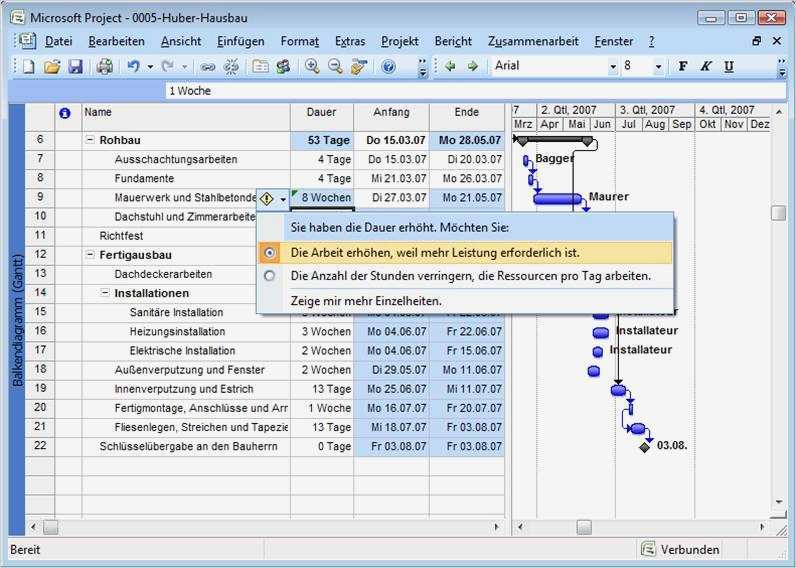Click the milestone diamond at 03.08.
The width and height of the screenshot is (796, 568).
pos(644,447)
